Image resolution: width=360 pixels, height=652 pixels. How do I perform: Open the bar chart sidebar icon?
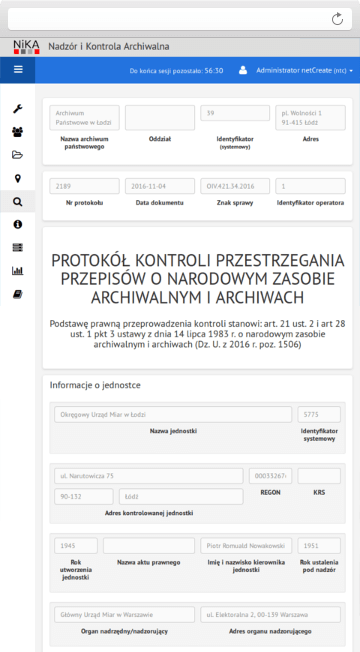[x=17, y=271]
